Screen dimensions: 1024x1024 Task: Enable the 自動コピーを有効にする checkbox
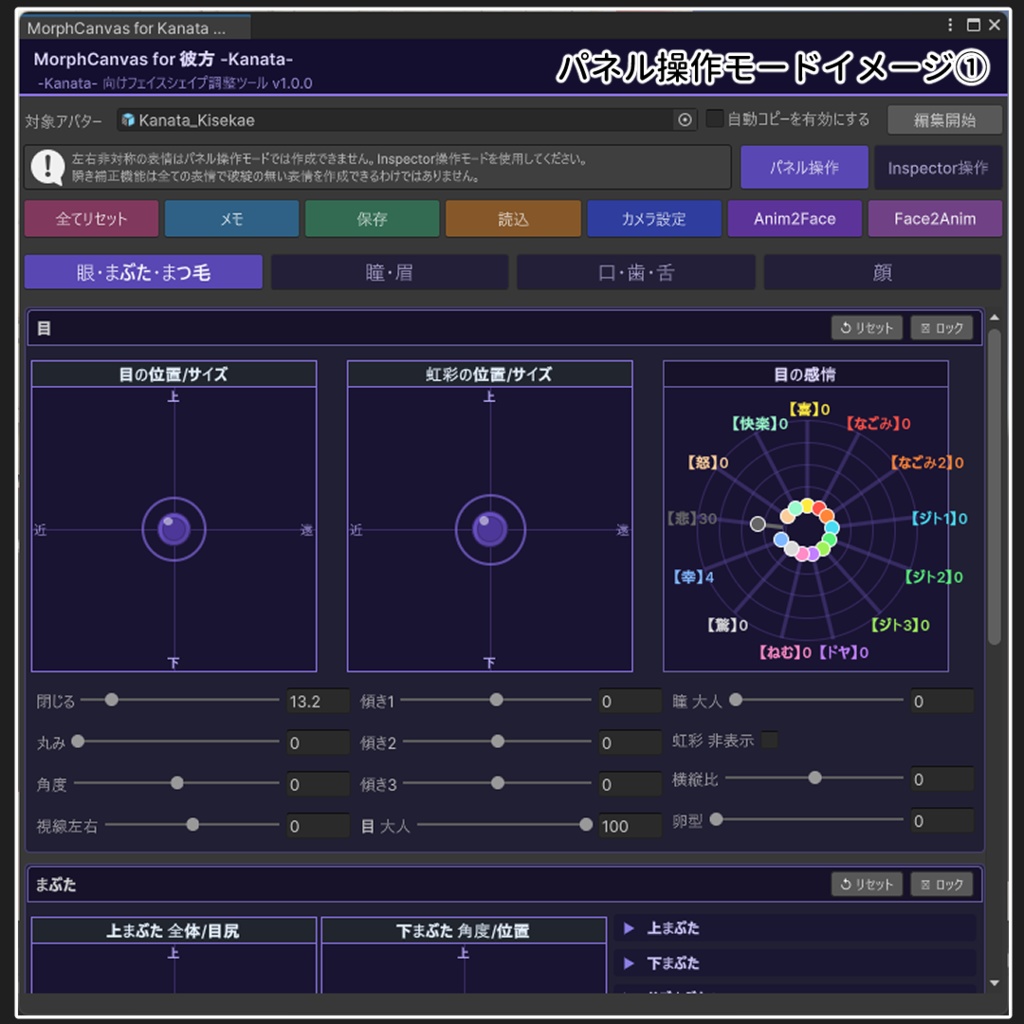(x=713, y=119)
